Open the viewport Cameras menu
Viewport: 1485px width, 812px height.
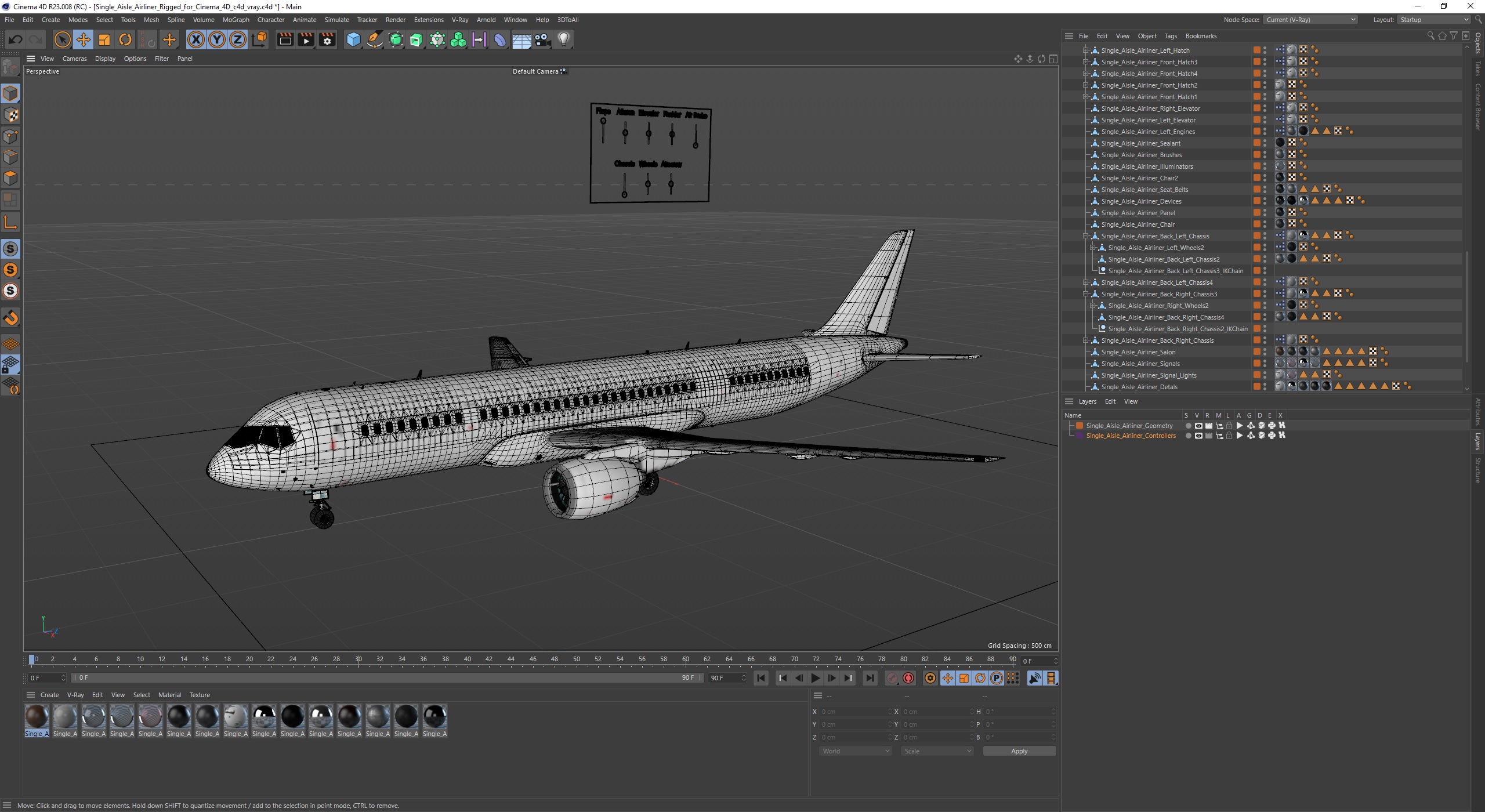[x=74, y=59]
